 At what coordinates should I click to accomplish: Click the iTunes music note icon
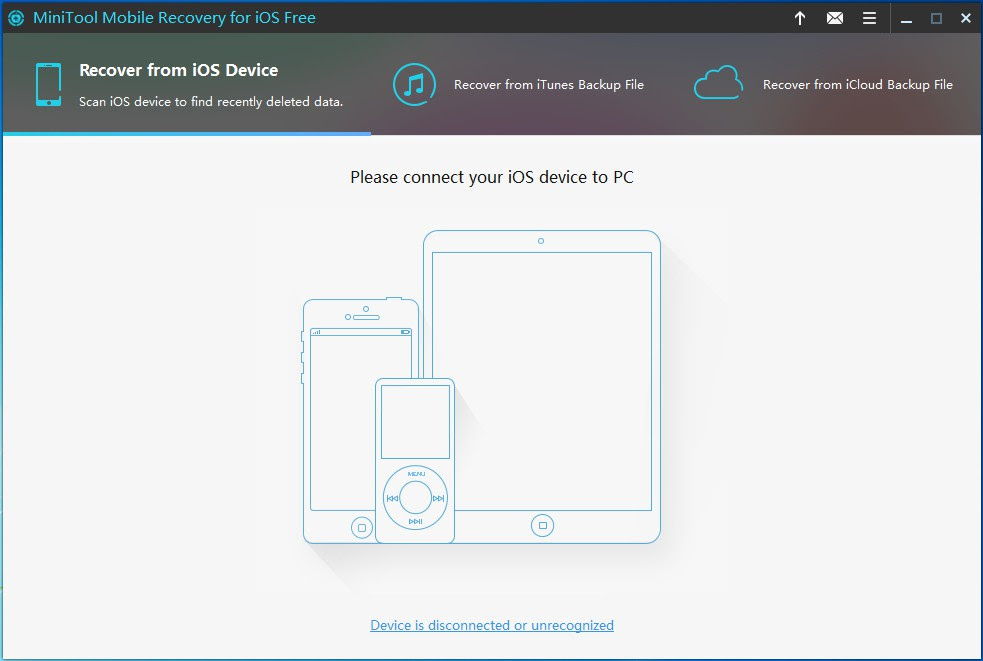click(x=414, y=85)
